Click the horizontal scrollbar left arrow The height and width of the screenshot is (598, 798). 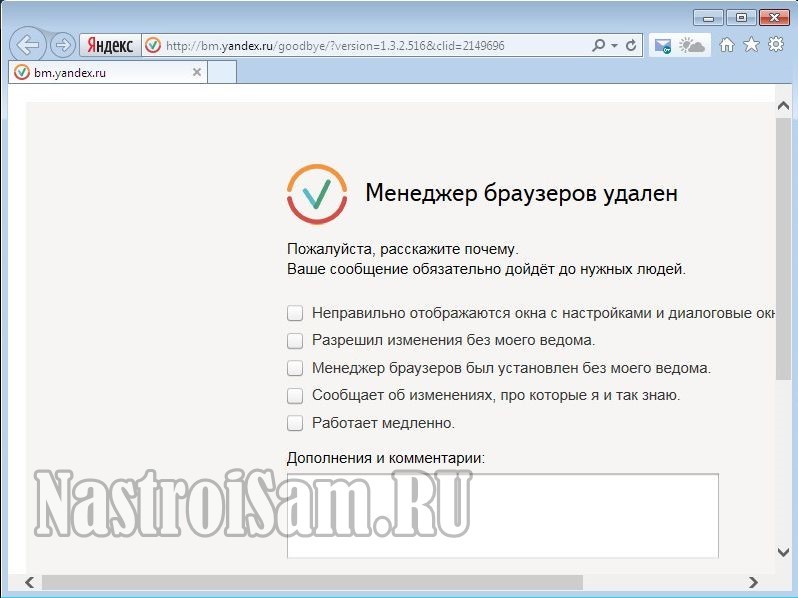point(30,582)
